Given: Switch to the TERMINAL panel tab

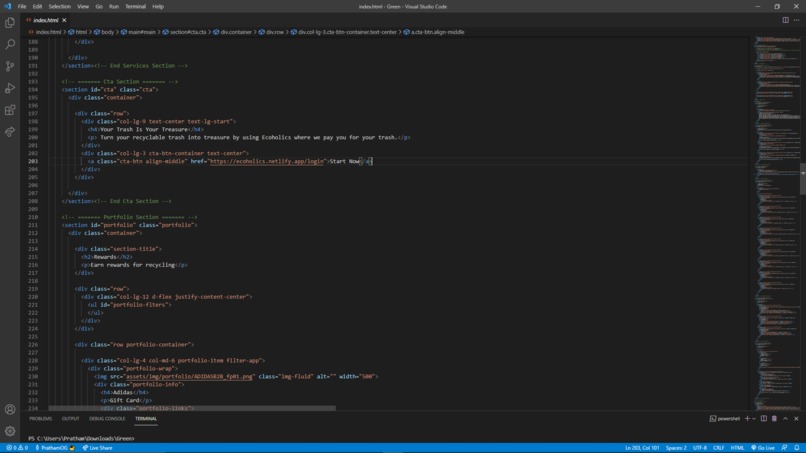Looking at the screenshot, I should (x=146, y=419).
